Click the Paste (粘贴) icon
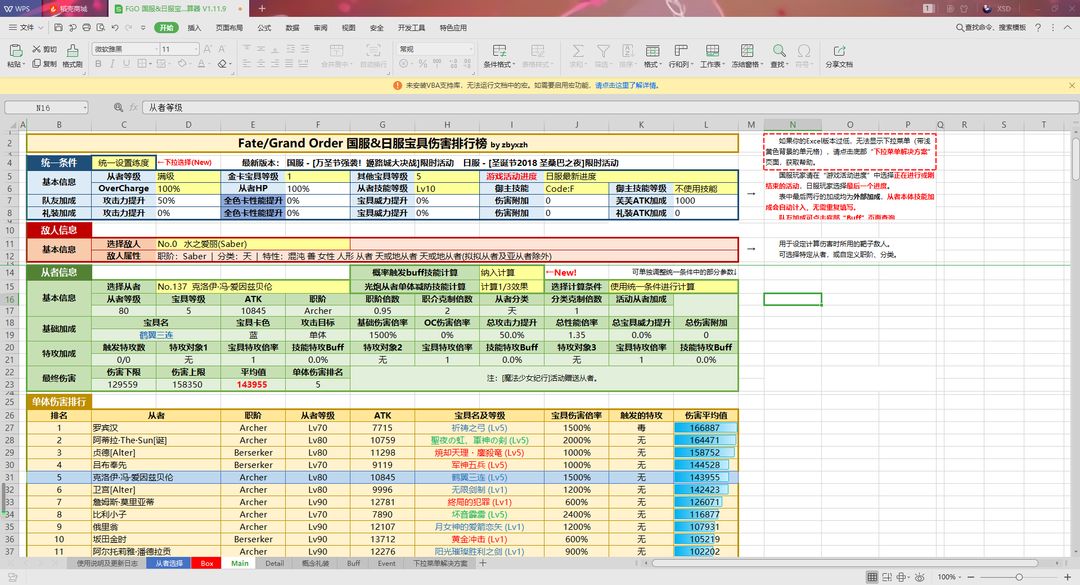Viewport: 1080px width, 585px height. point(15,50)
